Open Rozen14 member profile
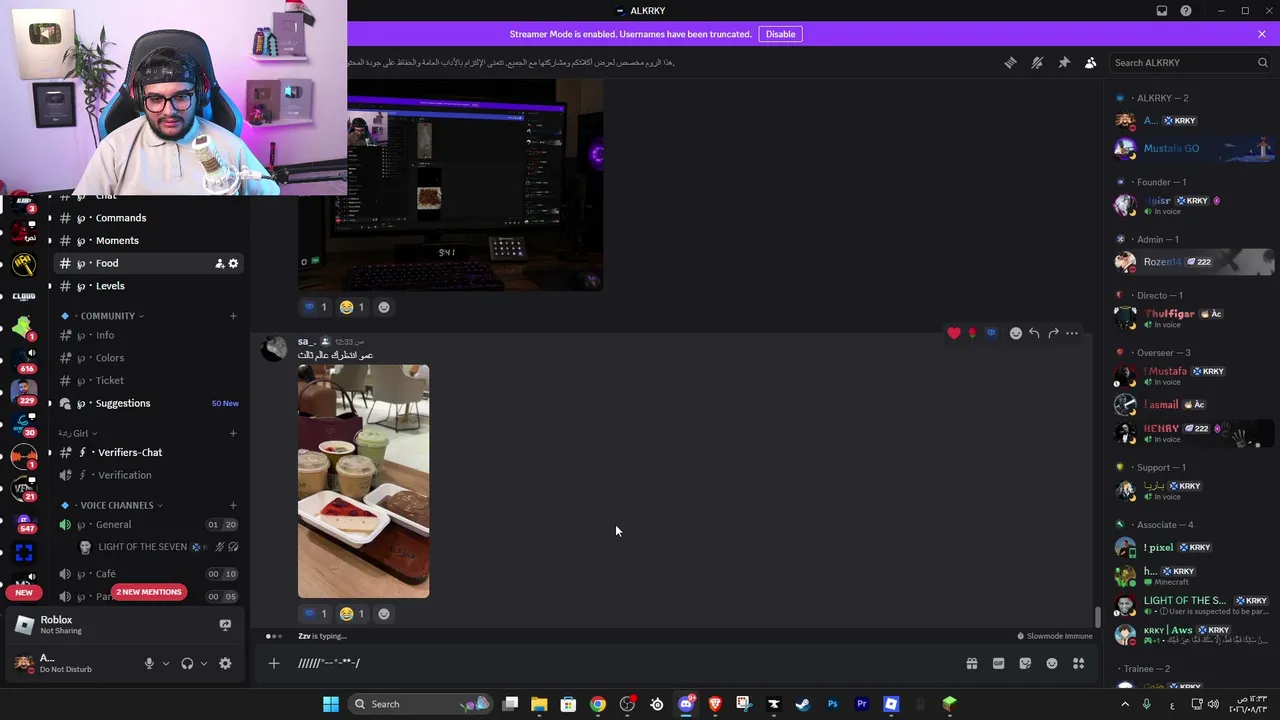 coord(1194,262)
